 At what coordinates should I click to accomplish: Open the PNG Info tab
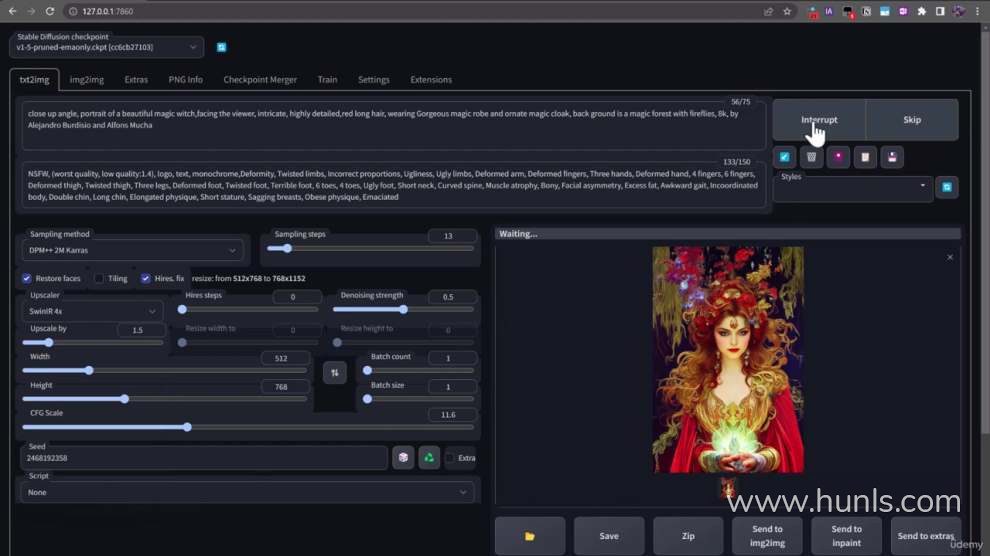pos(186,80)
